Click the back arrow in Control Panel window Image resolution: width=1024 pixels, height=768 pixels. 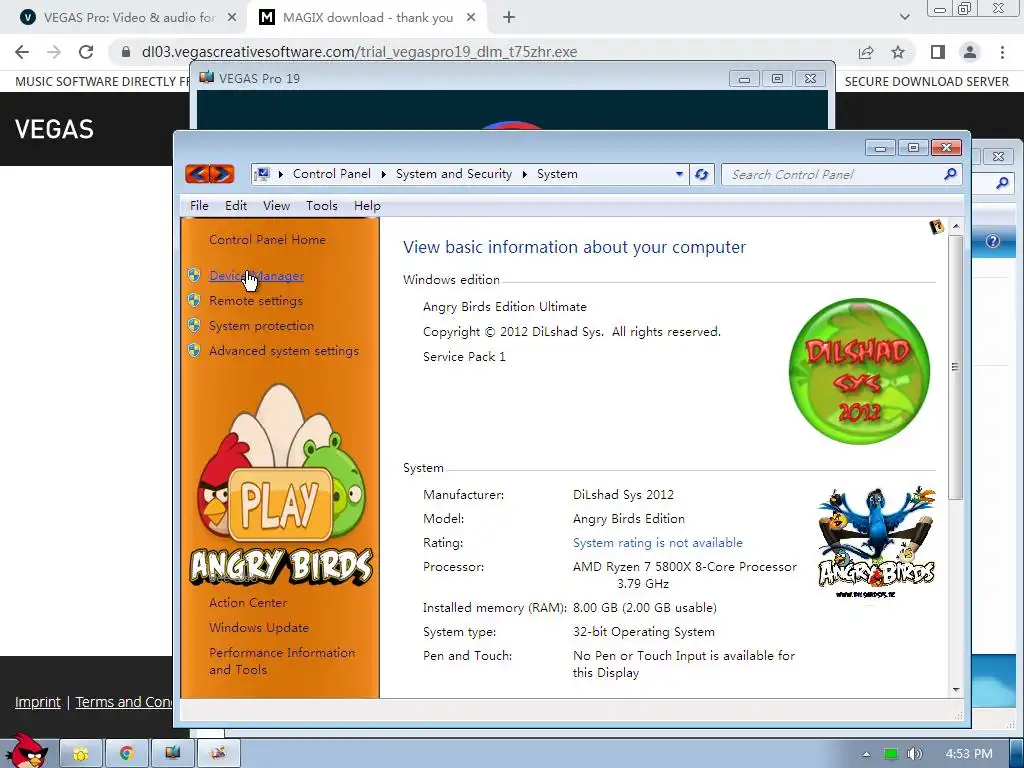(198, 174)
